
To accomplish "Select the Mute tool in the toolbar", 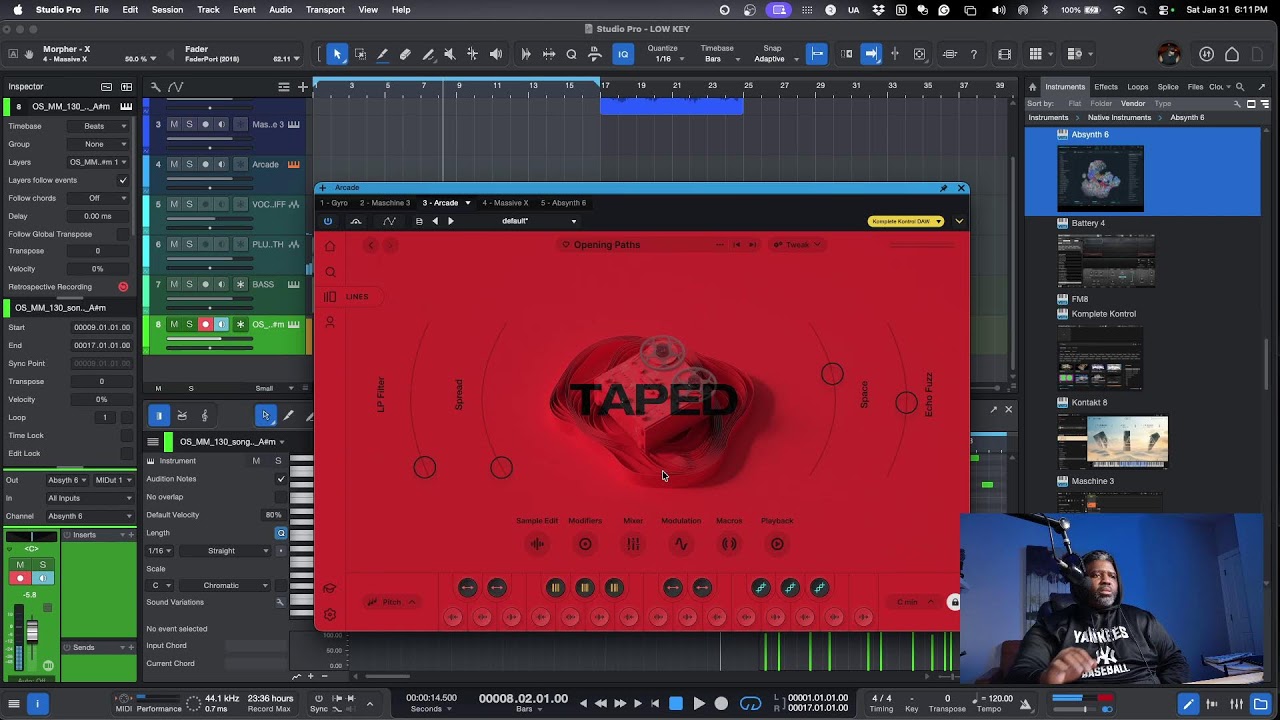I will 449,54.
